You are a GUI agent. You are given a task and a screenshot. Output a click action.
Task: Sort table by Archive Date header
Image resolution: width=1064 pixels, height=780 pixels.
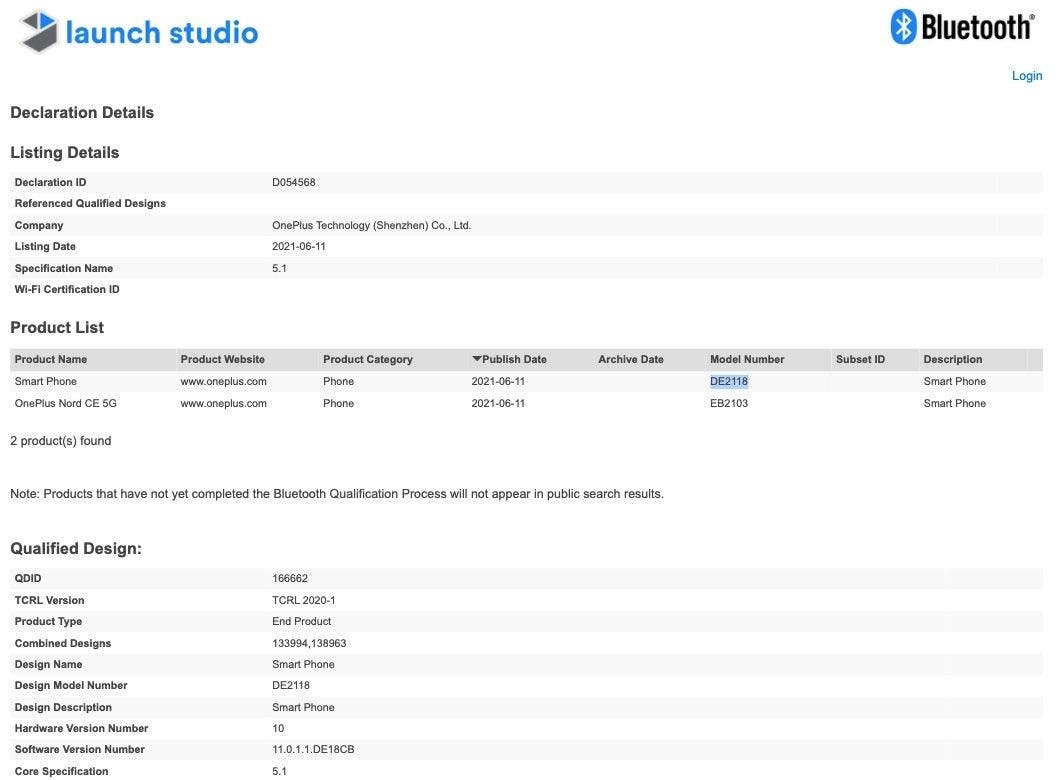tap(630, 359)
